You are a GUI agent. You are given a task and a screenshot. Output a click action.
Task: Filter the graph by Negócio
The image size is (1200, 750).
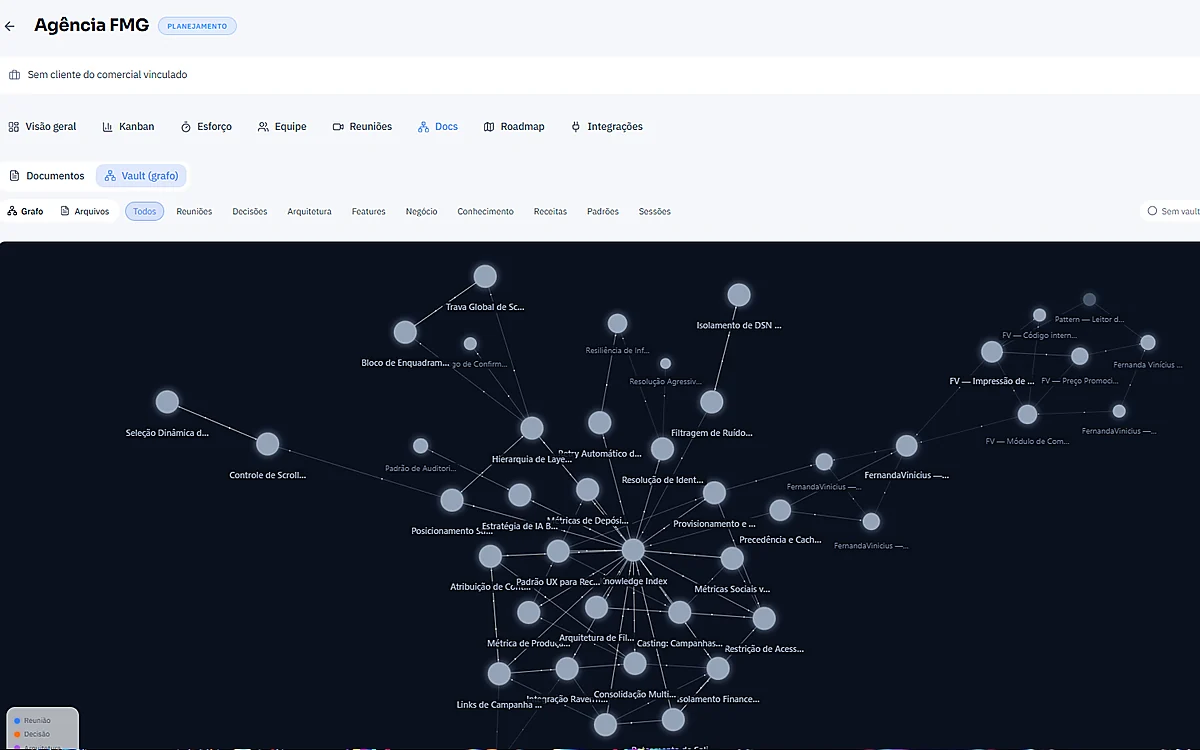tap(421, 211)
